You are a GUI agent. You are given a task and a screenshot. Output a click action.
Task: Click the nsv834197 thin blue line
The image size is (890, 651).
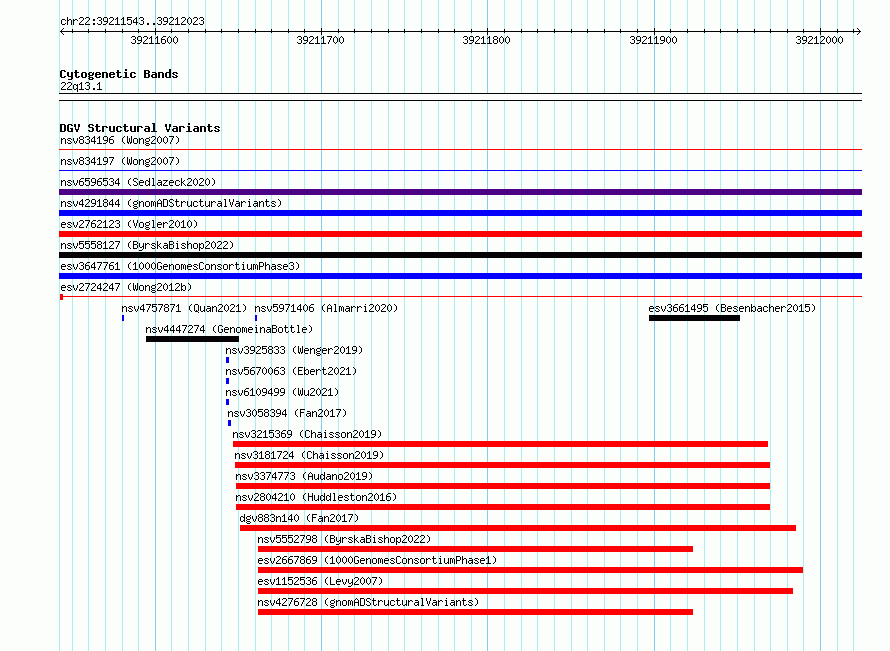click(x=460, y=171)
